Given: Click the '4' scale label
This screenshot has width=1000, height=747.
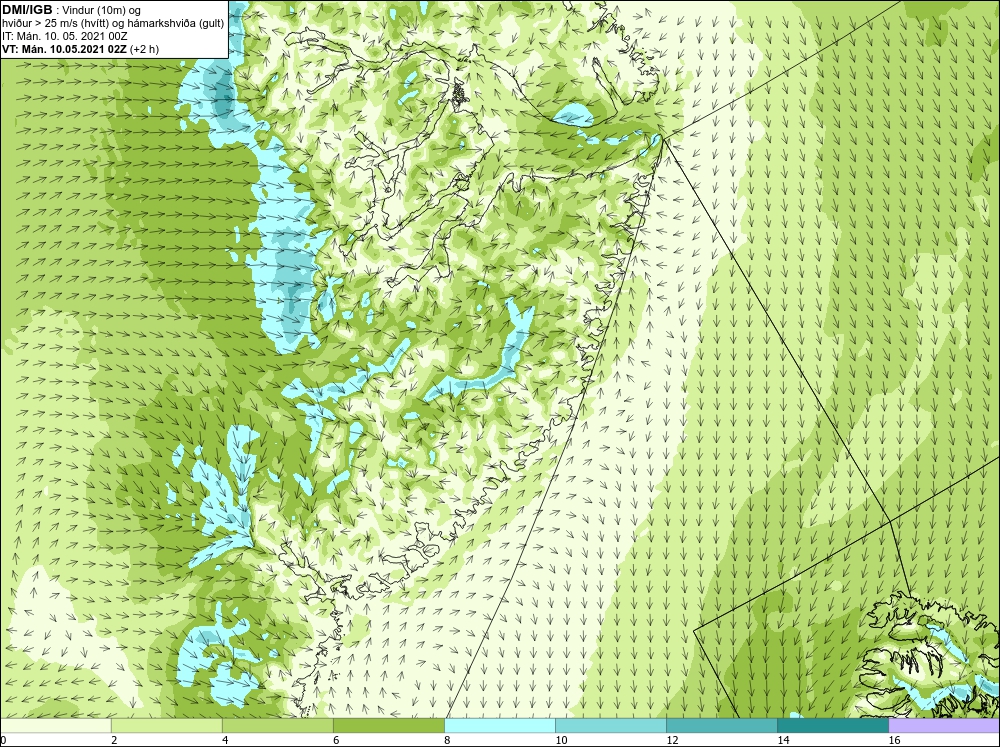Looking at the screenshot, I should 225,740.
